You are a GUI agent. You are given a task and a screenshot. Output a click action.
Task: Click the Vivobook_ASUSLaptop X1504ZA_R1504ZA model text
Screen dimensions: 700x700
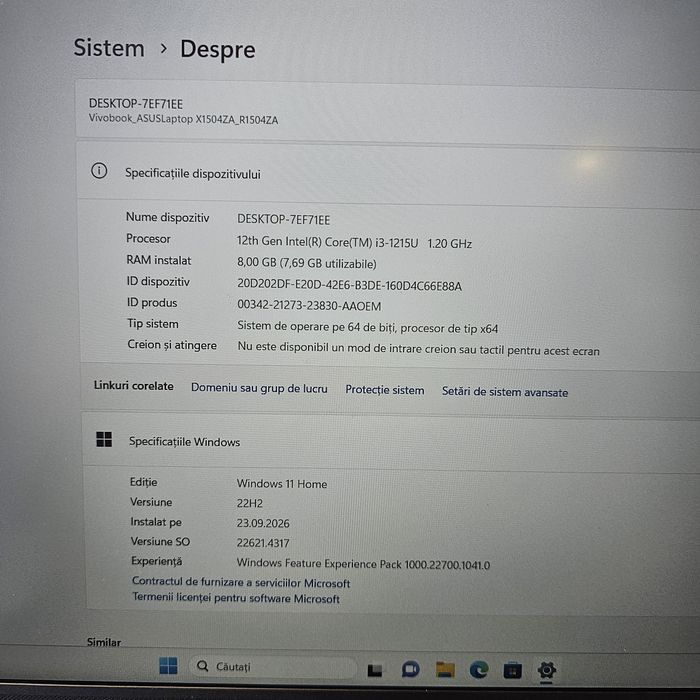tap(183, 119)
